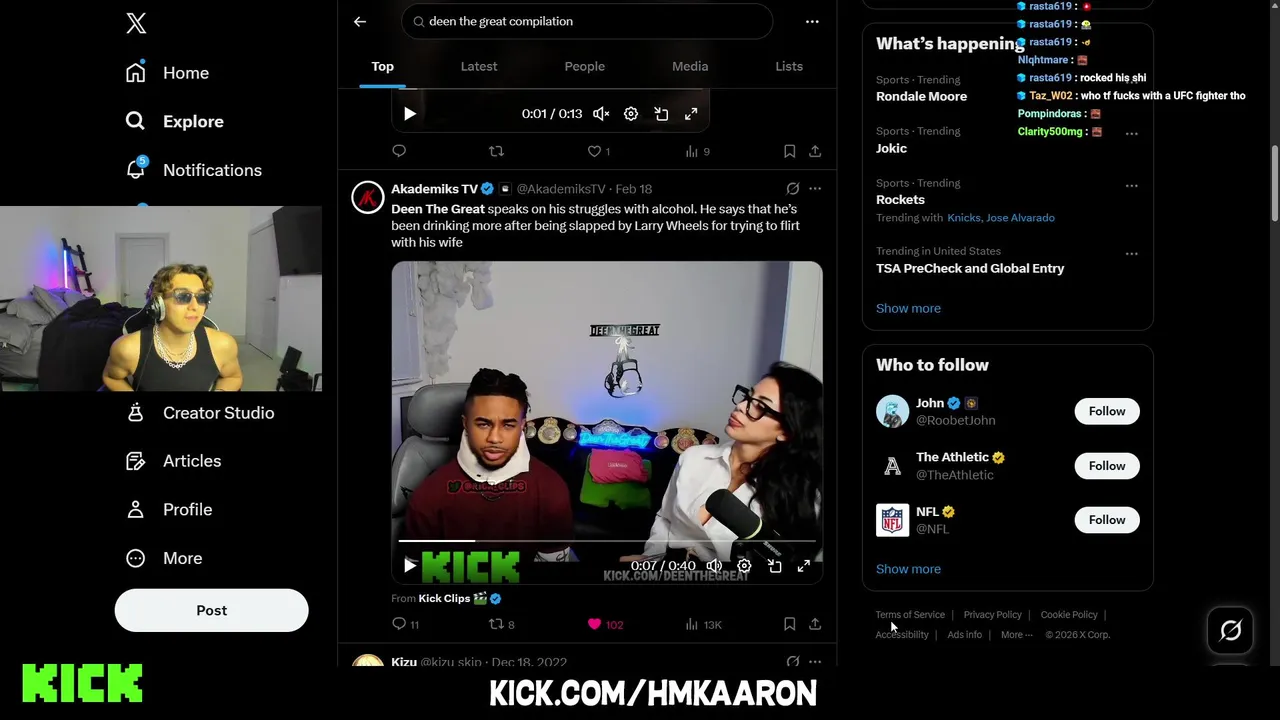Open search options three-dot menu
Image resolution: width=1280 pixels, height=720 pixels.
[812, 21]
